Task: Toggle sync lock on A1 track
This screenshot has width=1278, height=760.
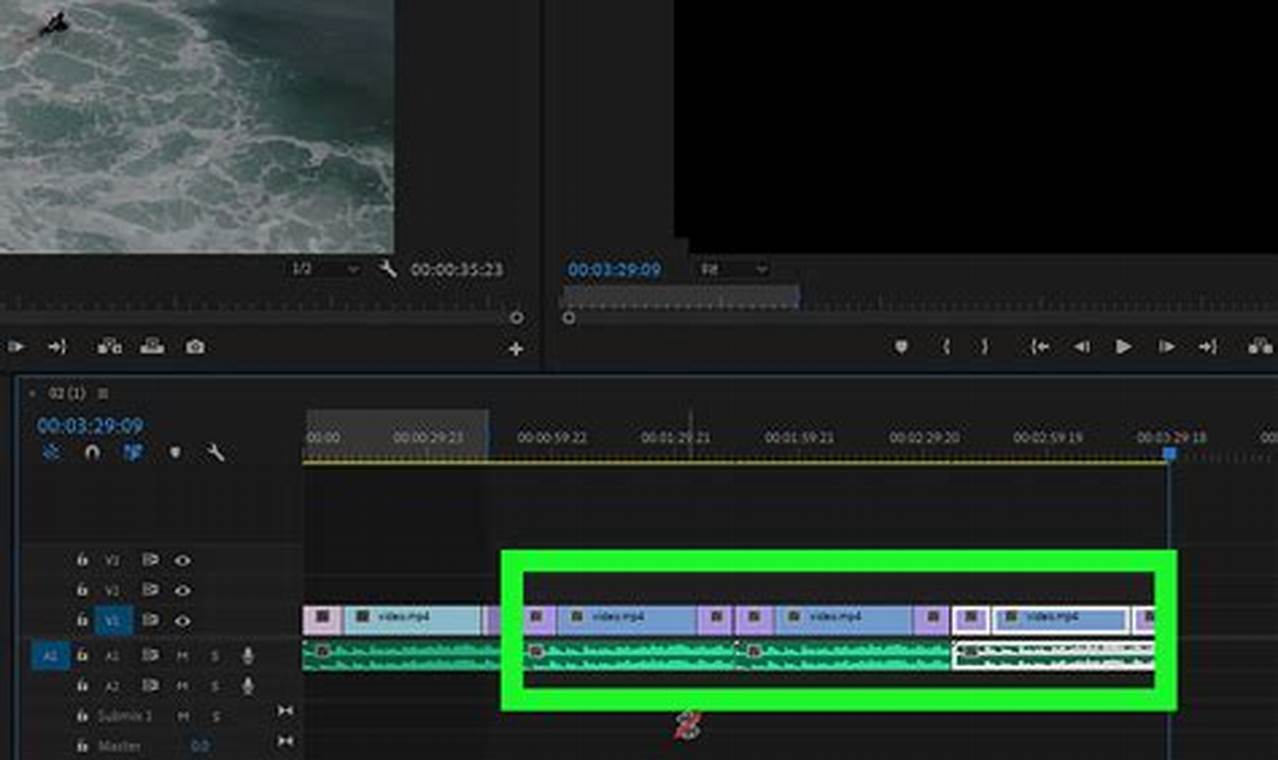Action: 150,656
